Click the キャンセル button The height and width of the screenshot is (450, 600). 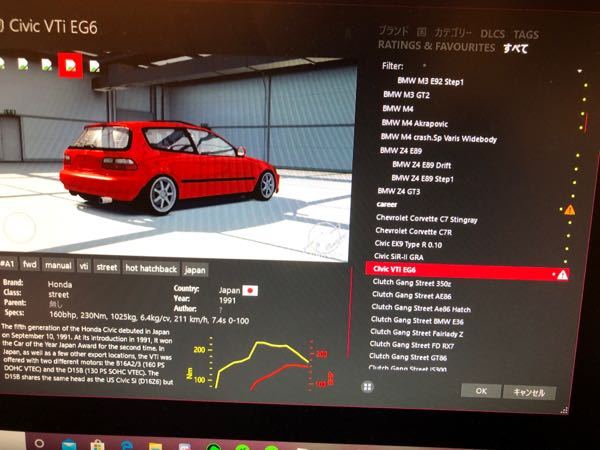click(x=529, y=392)
